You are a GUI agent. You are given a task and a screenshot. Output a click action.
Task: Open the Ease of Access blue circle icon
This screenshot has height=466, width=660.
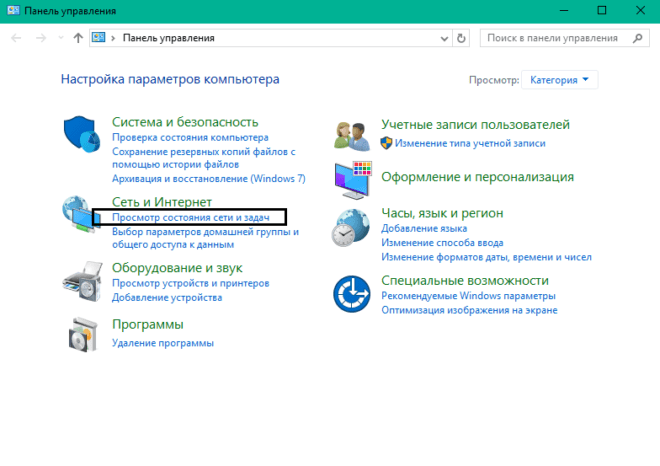pyautogui.click(x=352, y=294)
